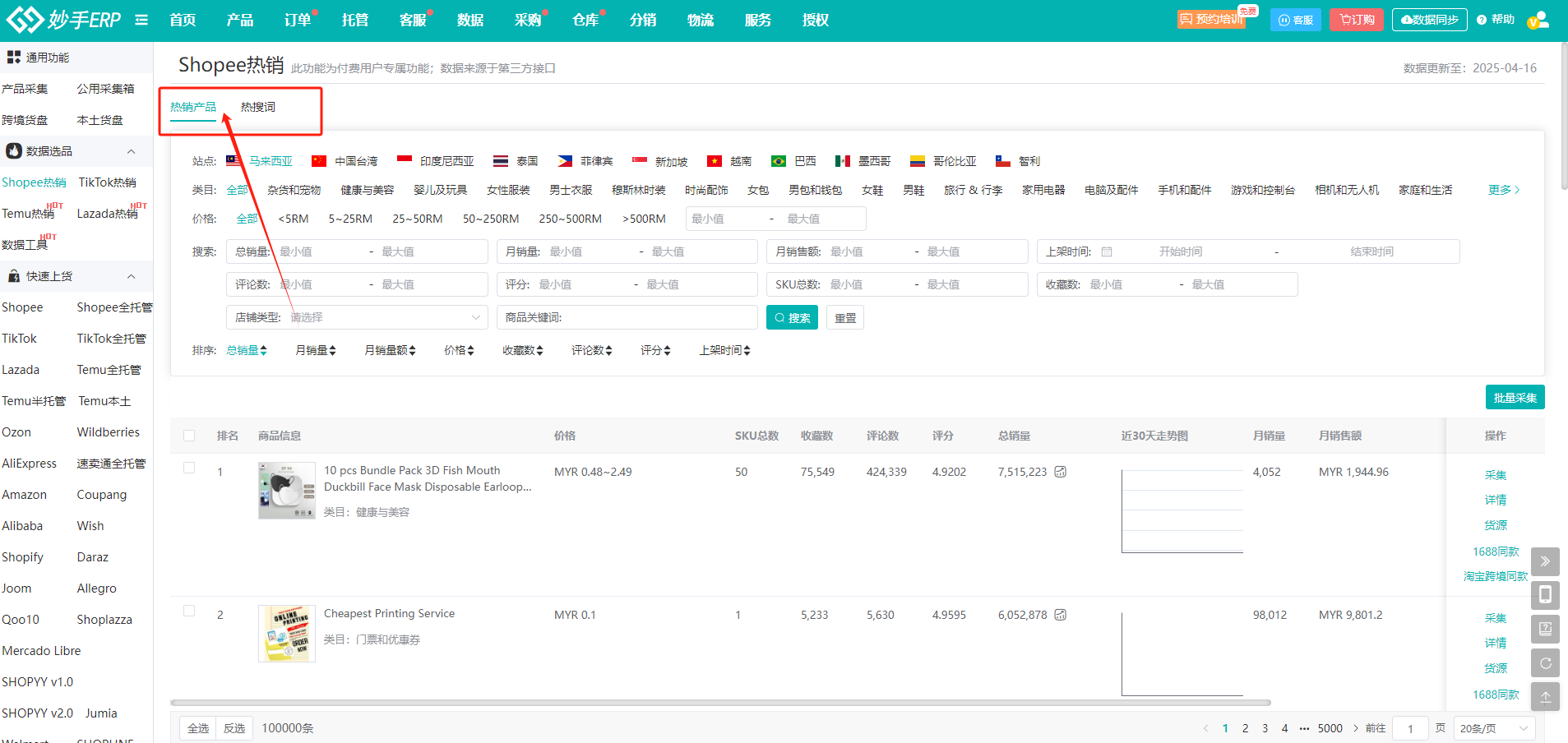The height and width of the screenshot is (743, 1568).
Task: Open the 仓库 top menu
Action: coord(585,20)
